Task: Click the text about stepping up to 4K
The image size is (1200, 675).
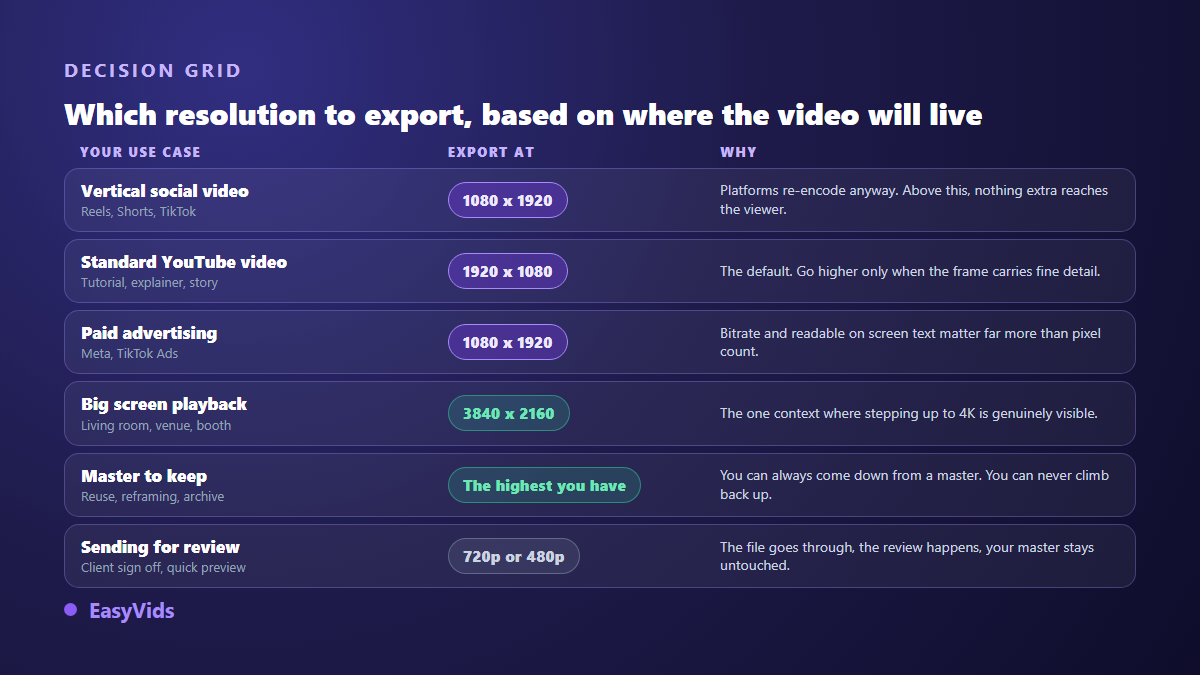Action: tap(909, 413)
